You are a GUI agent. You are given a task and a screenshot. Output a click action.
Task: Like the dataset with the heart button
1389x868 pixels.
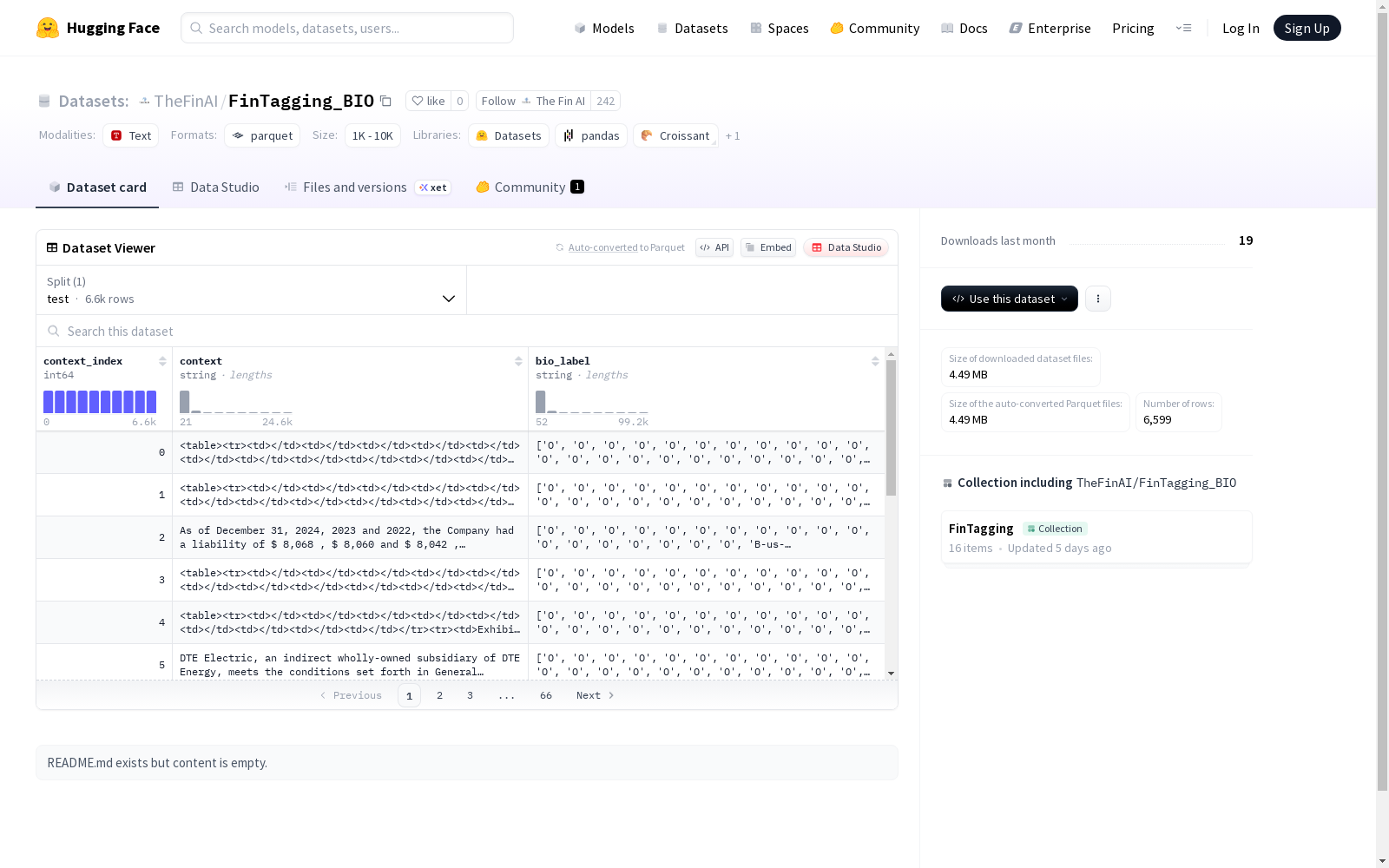[x=428, y=101]
